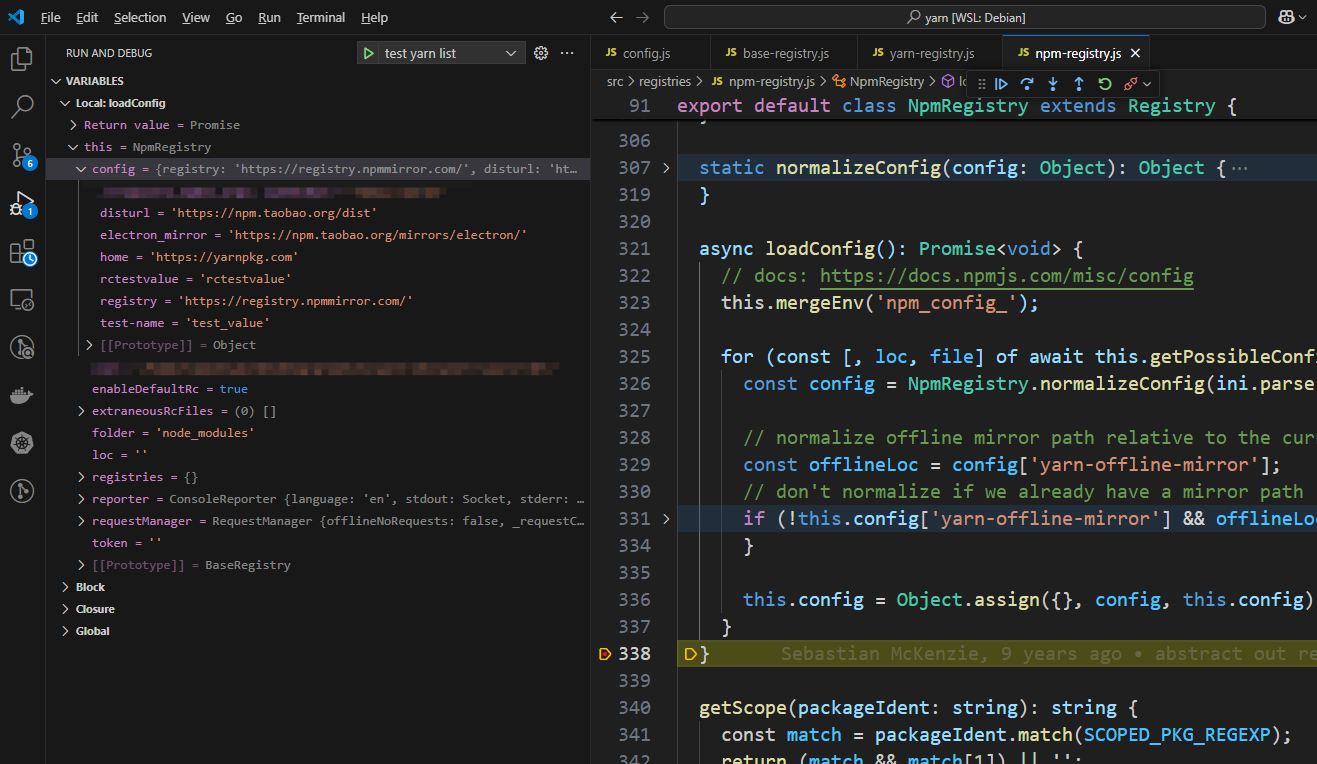The image size is (1317, 764).
Task: Restart the debug session
Action: tap(1105, 84)
